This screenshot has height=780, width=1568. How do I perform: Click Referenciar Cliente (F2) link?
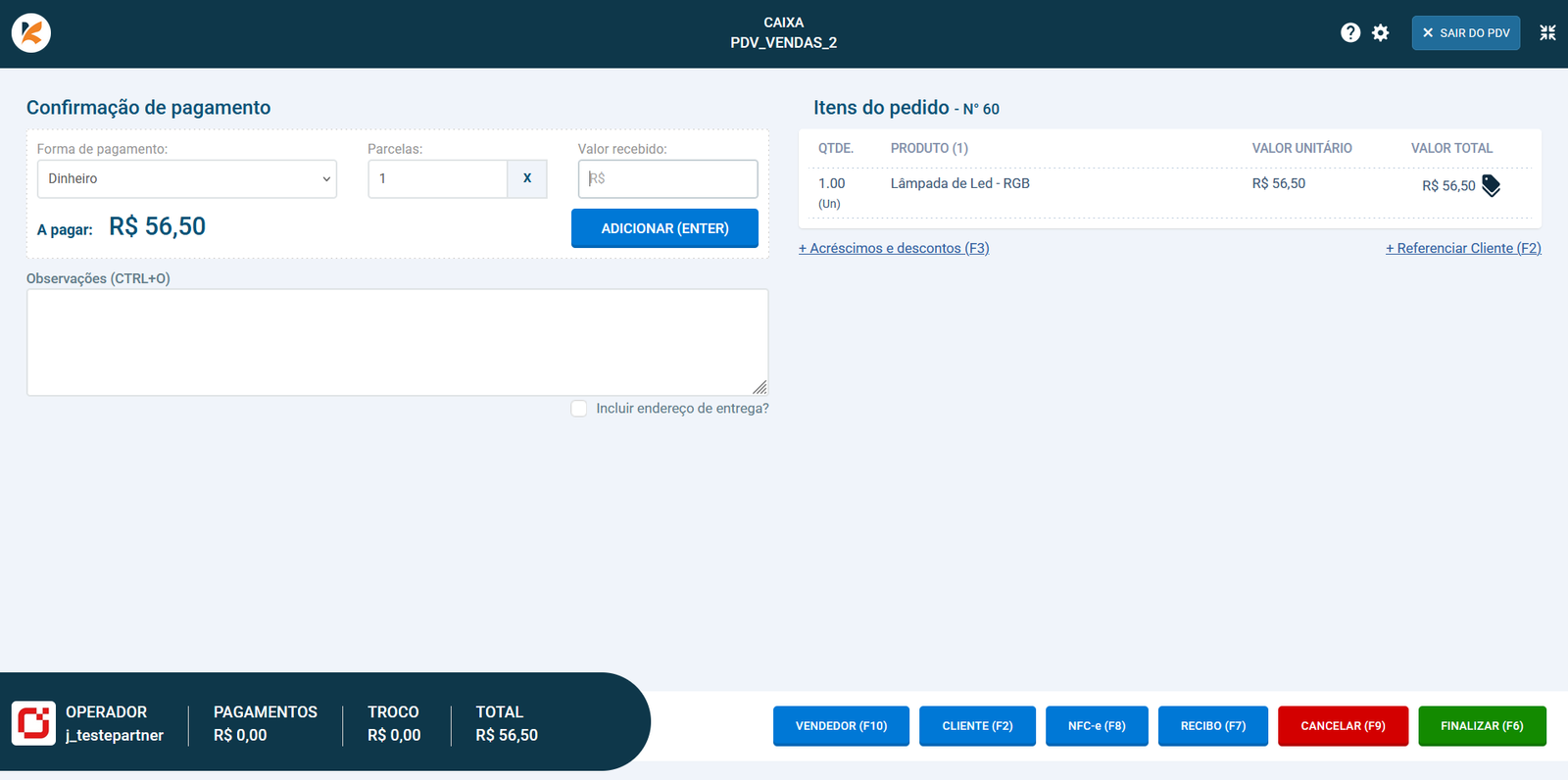[1463, 248]
